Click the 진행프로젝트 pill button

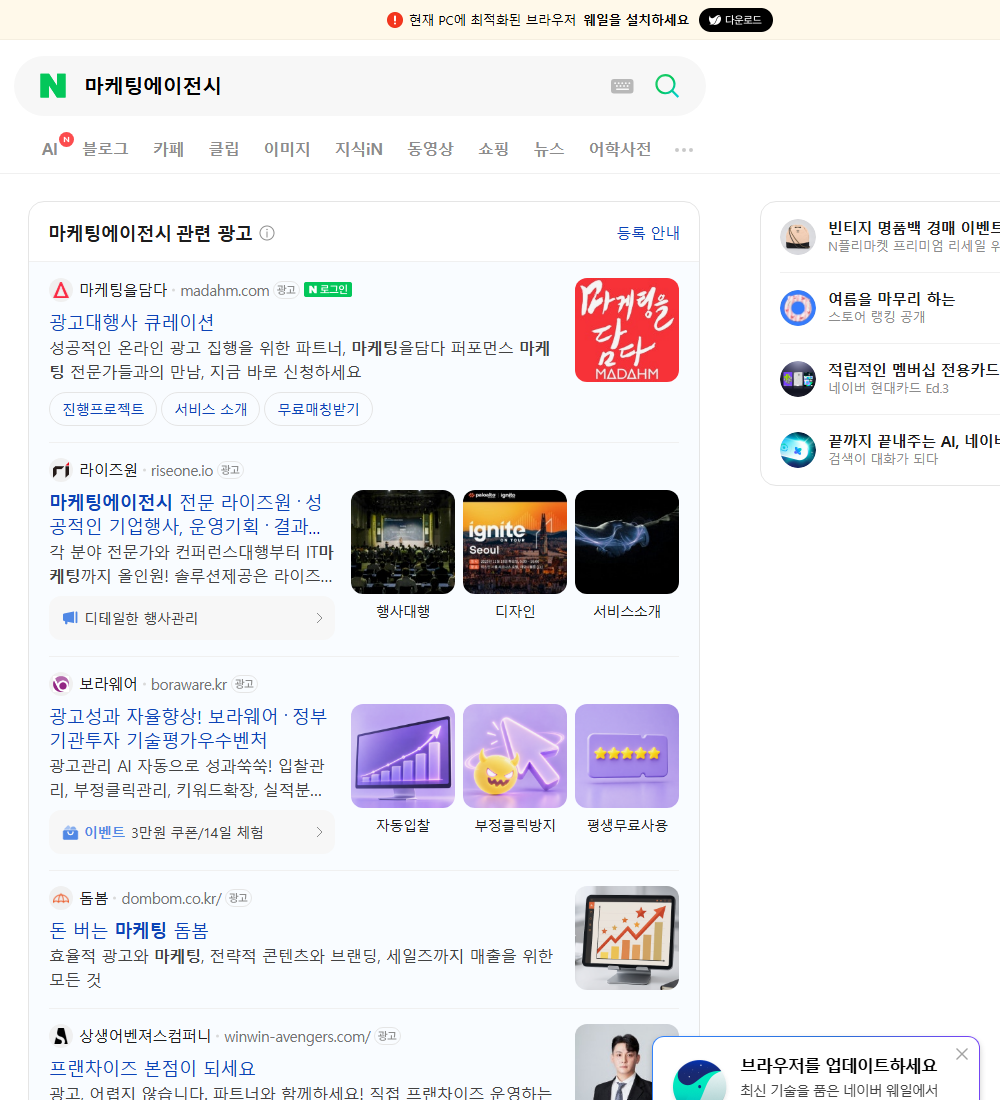pyautogui.click(x=103, y=409)
